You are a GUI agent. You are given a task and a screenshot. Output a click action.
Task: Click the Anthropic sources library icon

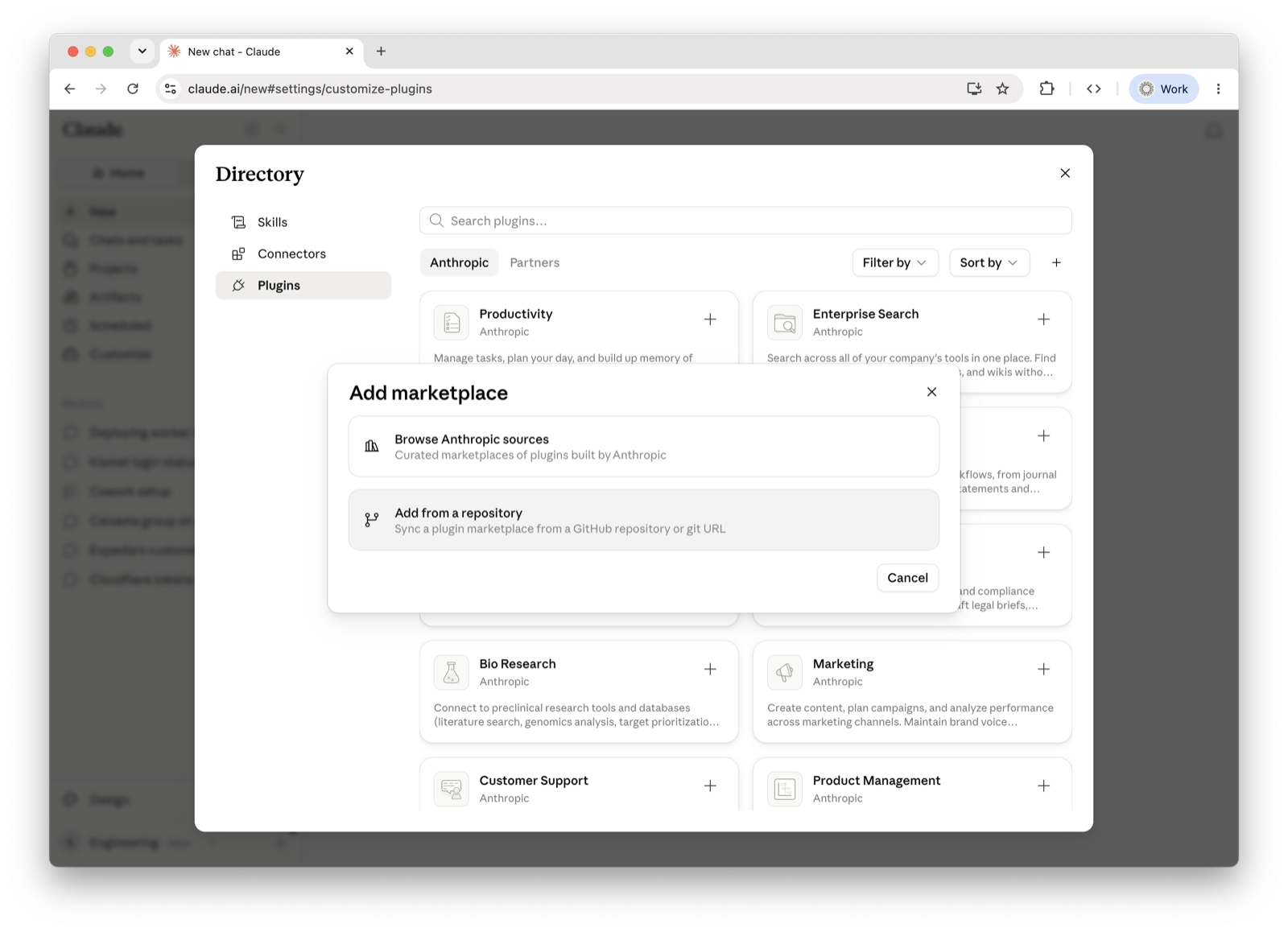tap(371, 447)
